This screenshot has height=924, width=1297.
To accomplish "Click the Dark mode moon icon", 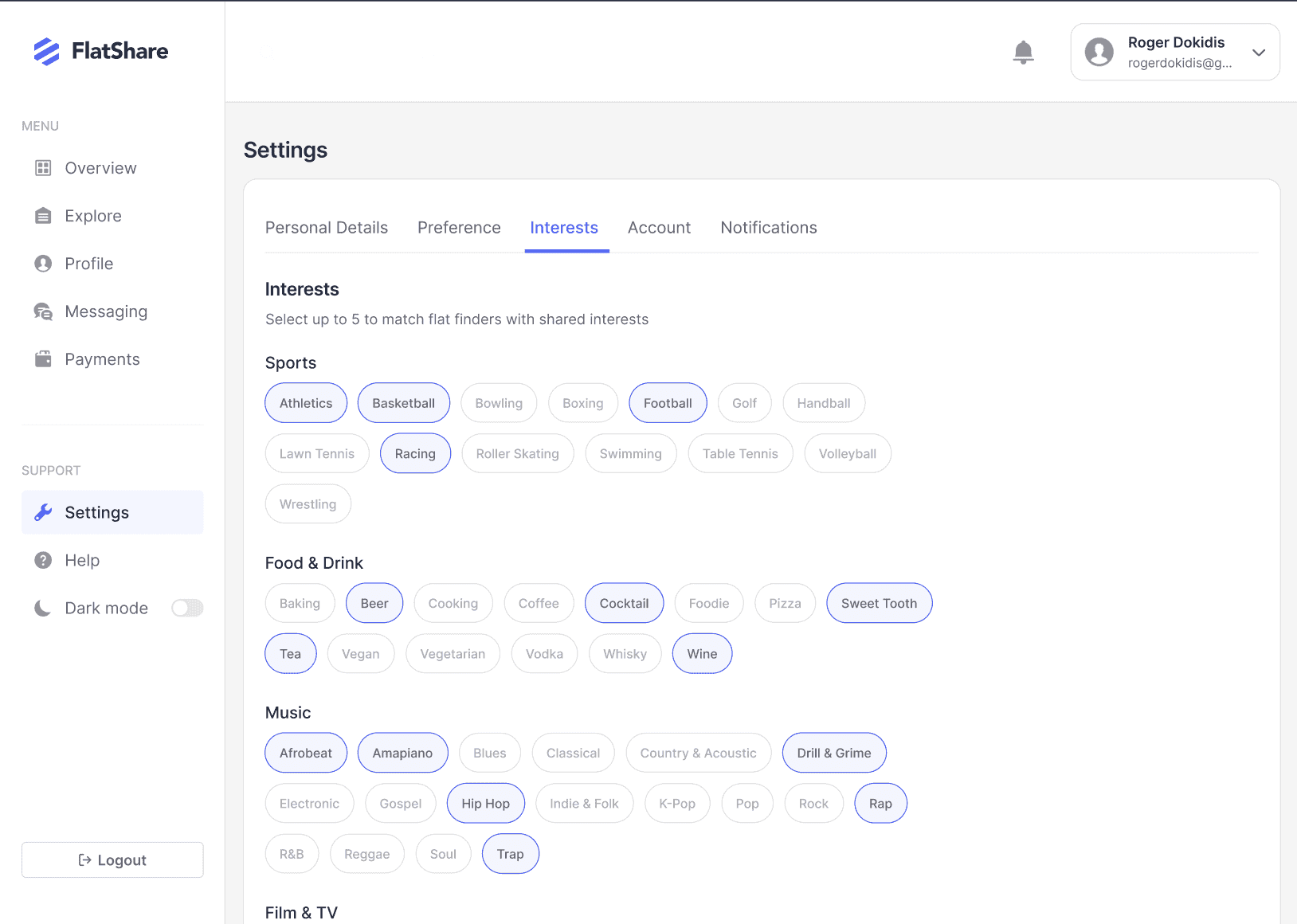I will click(43, 608).
